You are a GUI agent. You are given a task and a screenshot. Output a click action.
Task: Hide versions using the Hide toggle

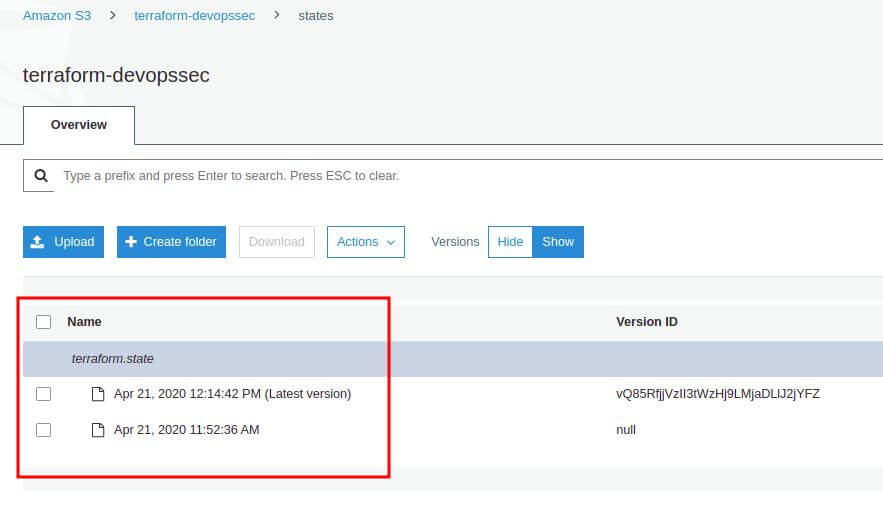coord(510,242)
